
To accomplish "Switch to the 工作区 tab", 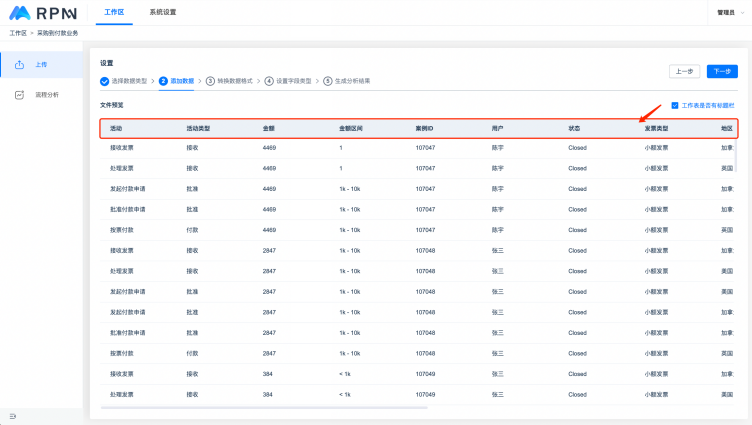I will pyautogui.click(x=115, y=12).
